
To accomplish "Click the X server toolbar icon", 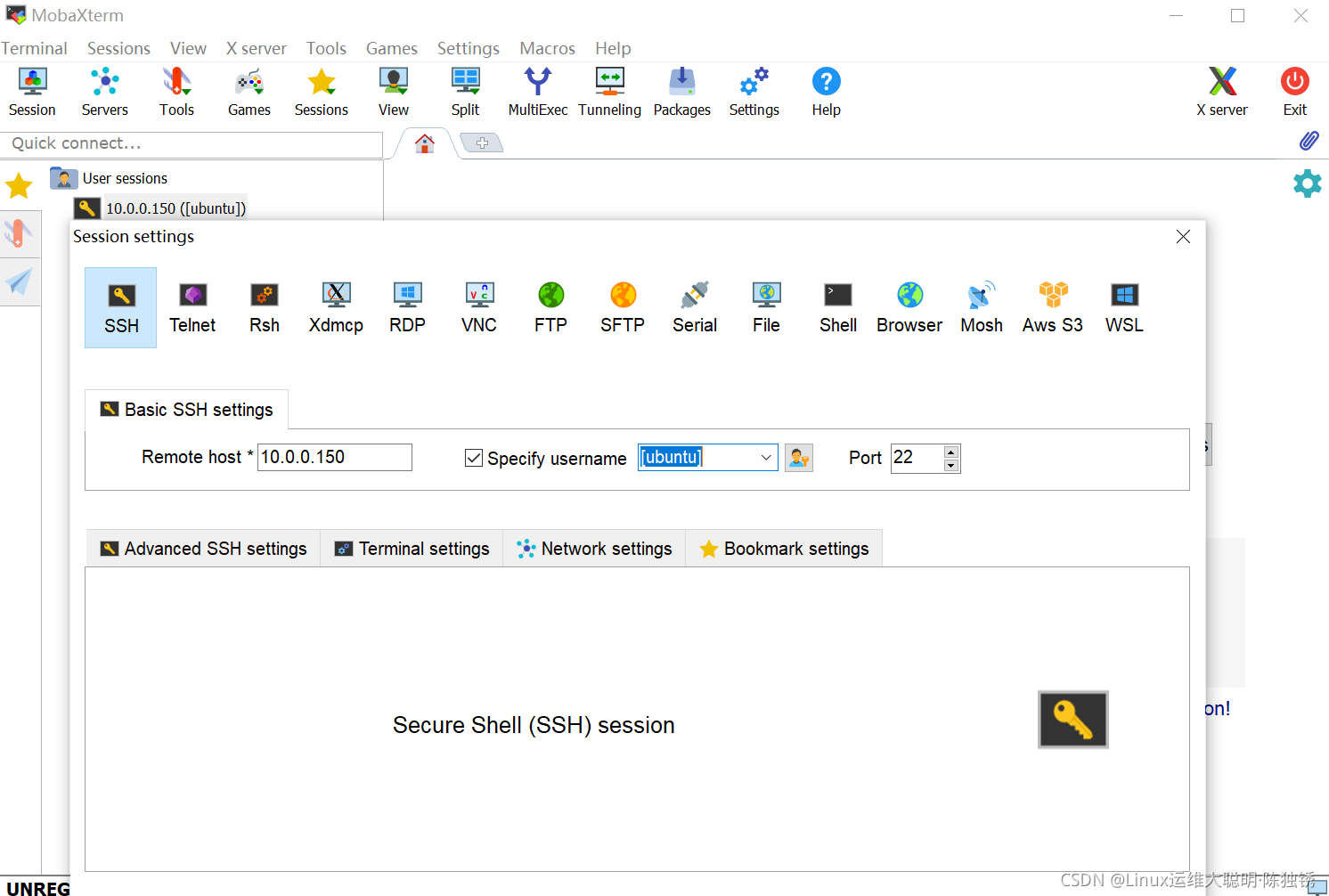I will pos(1222,92).
